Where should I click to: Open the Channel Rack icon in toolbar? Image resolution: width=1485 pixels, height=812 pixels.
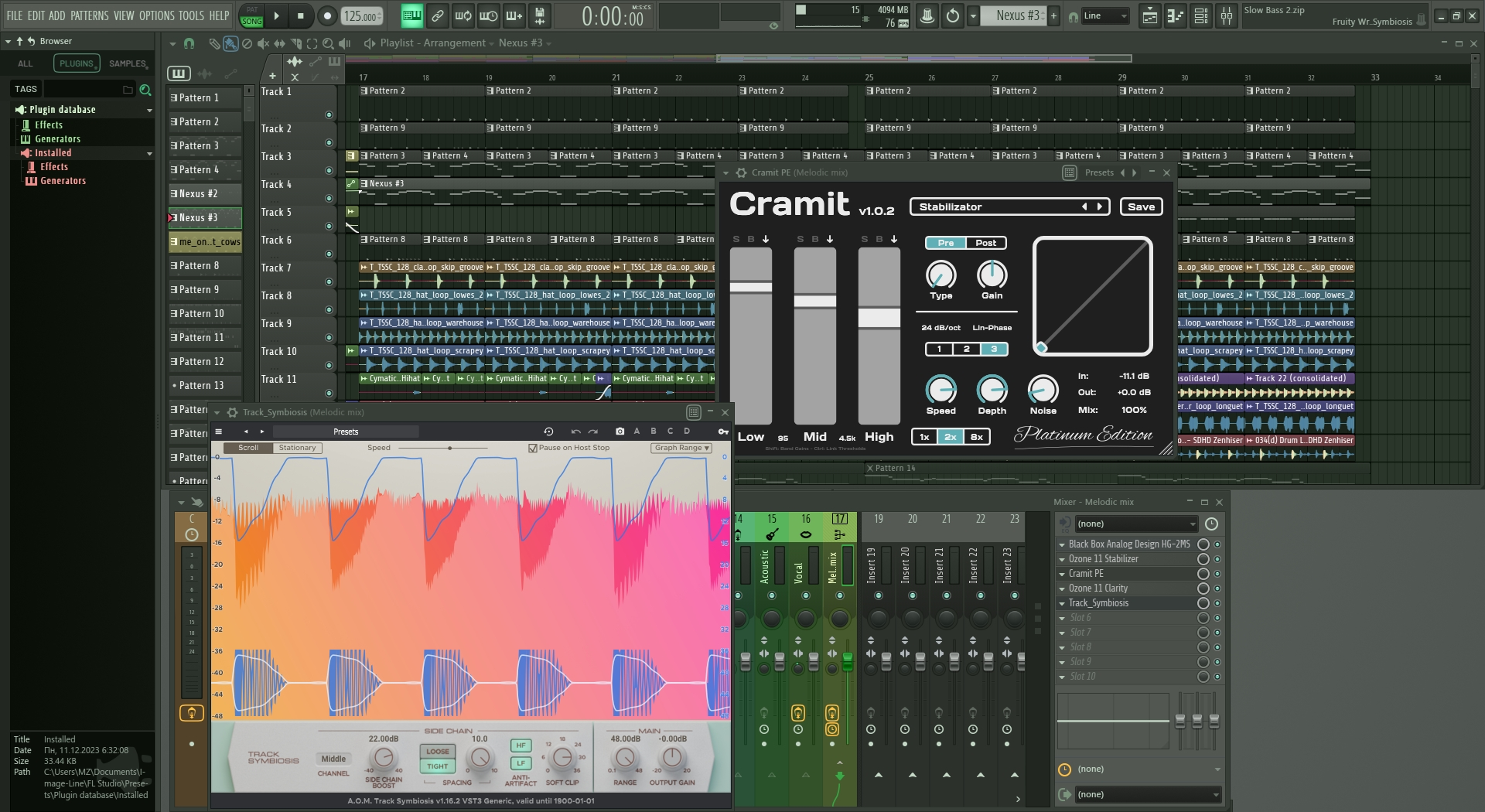click(x=1201, y=15)
